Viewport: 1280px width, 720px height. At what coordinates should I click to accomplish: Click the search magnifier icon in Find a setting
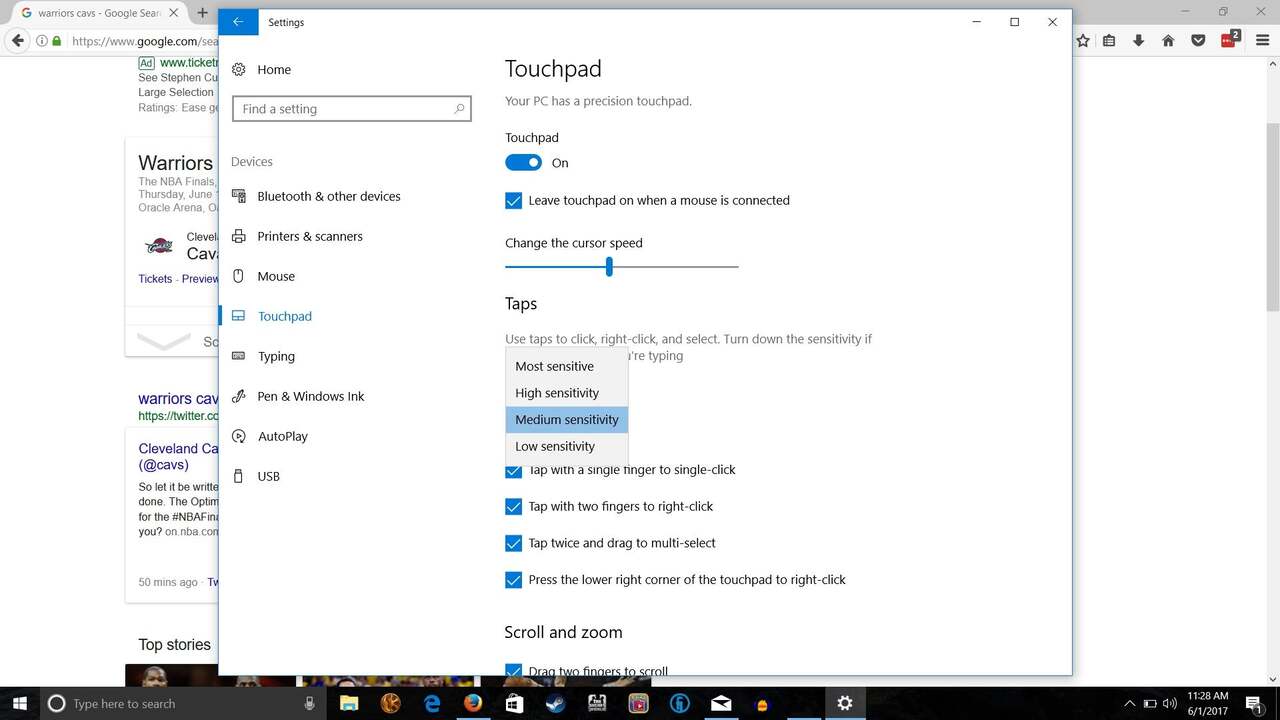[x=459, y=109]
